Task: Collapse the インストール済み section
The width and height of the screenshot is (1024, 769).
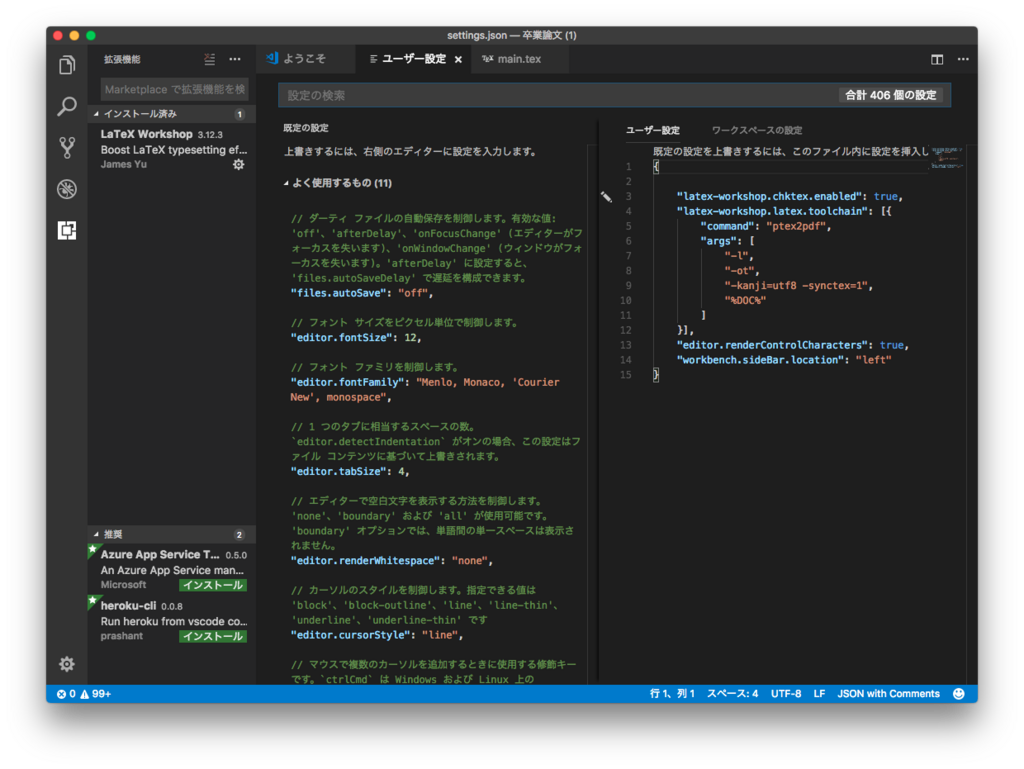Action: tap(172, 114)
